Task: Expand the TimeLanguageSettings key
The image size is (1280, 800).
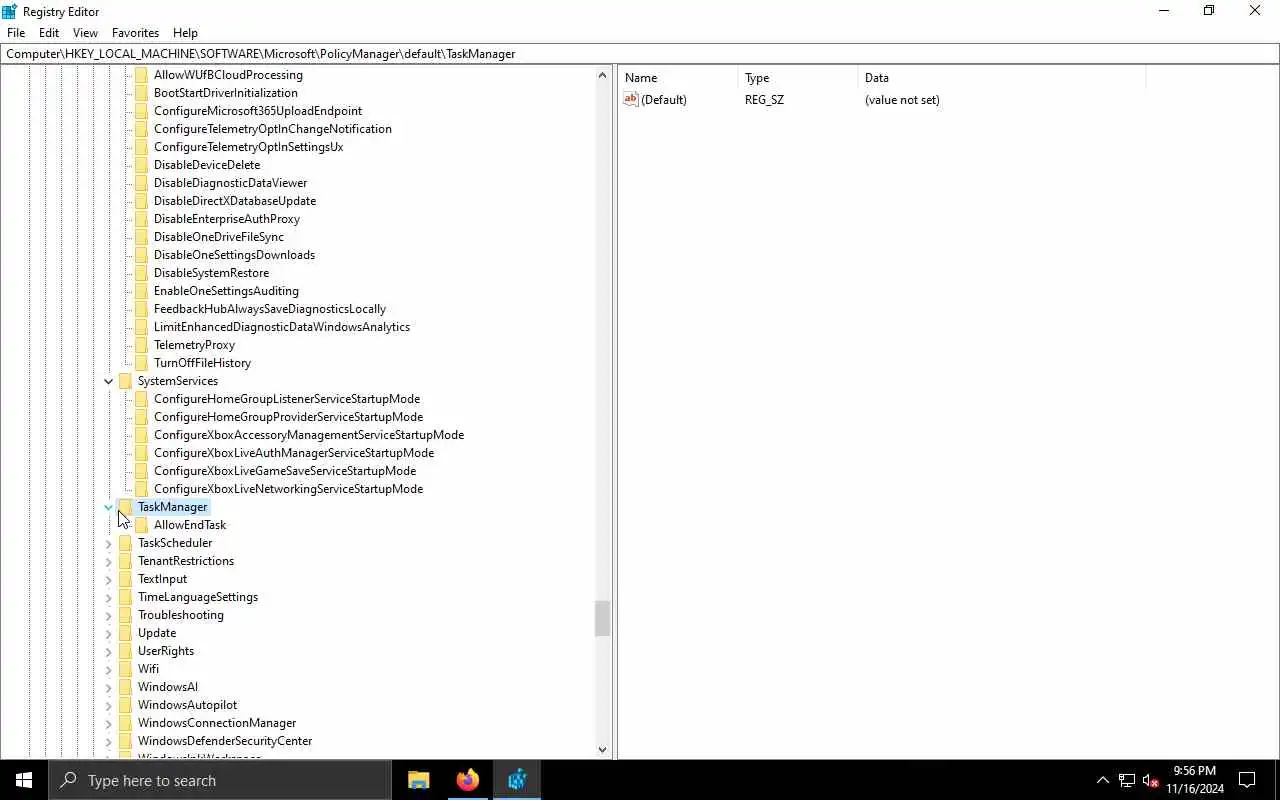Action: (109, 597)
